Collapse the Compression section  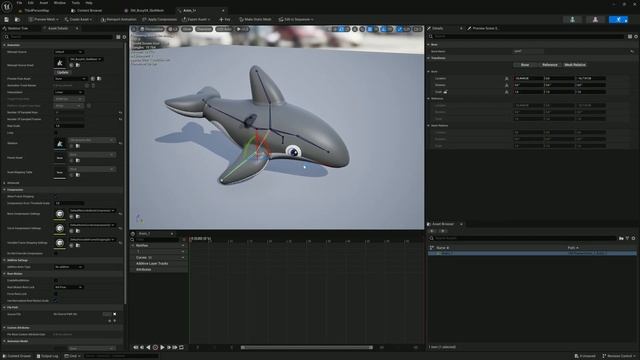click(4, 190)
